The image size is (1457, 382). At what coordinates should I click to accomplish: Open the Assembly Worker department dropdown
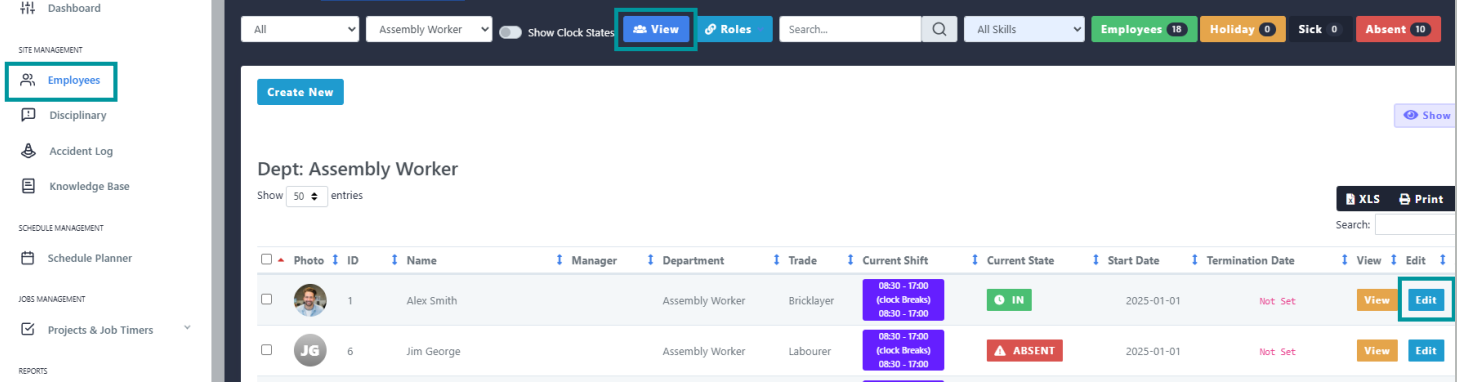tap(429, 30)
